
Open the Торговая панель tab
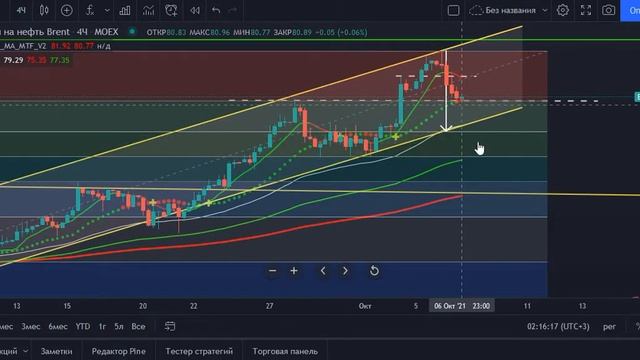(x=285, y=351)
